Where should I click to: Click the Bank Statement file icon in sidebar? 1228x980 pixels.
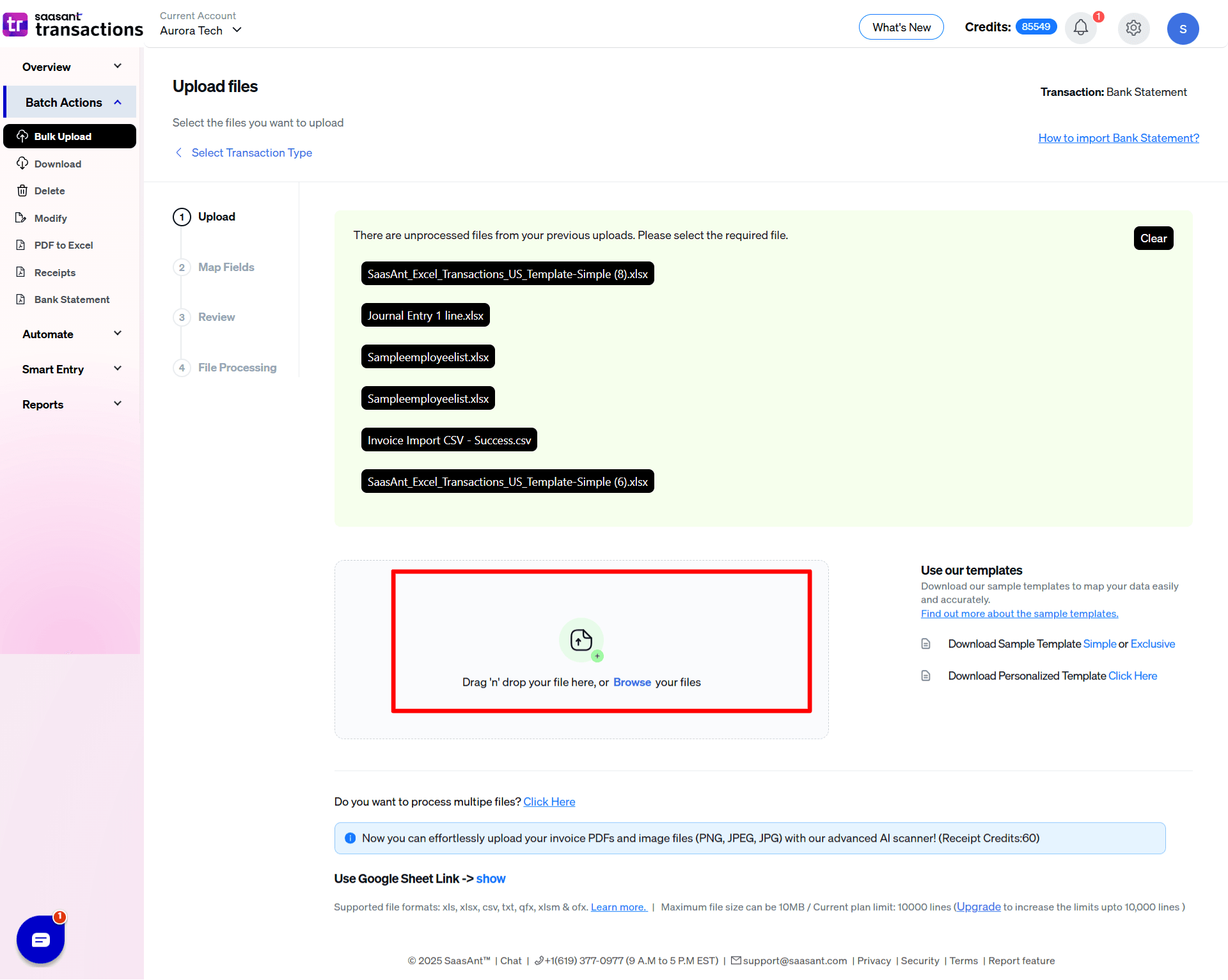click(x=21, y=299)
